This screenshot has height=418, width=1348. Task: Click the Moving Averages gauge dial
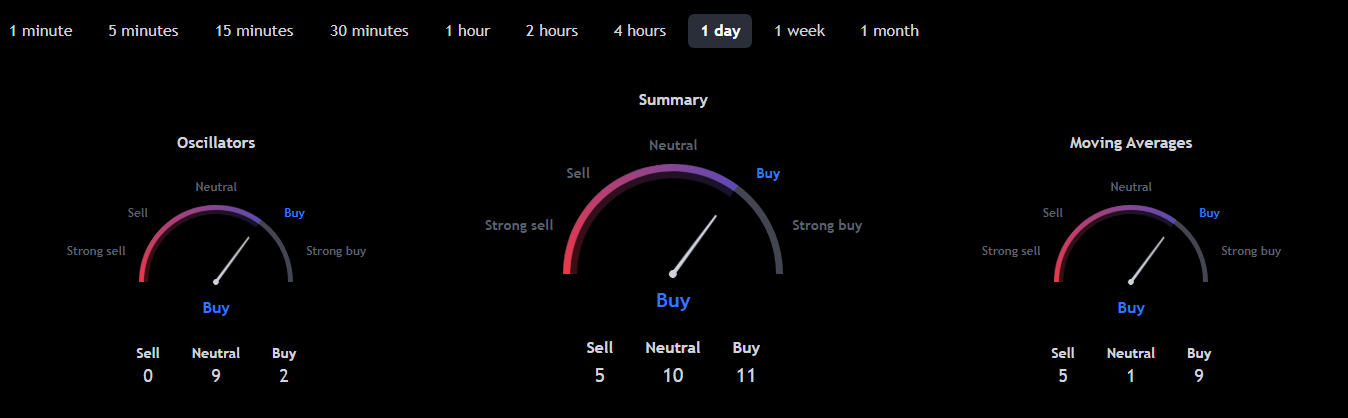point(1131,245)
